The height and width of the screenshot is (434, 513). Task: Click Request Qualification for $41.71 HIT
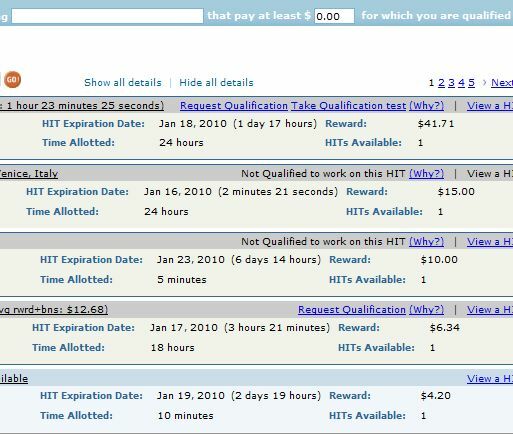tap(234, 106)
